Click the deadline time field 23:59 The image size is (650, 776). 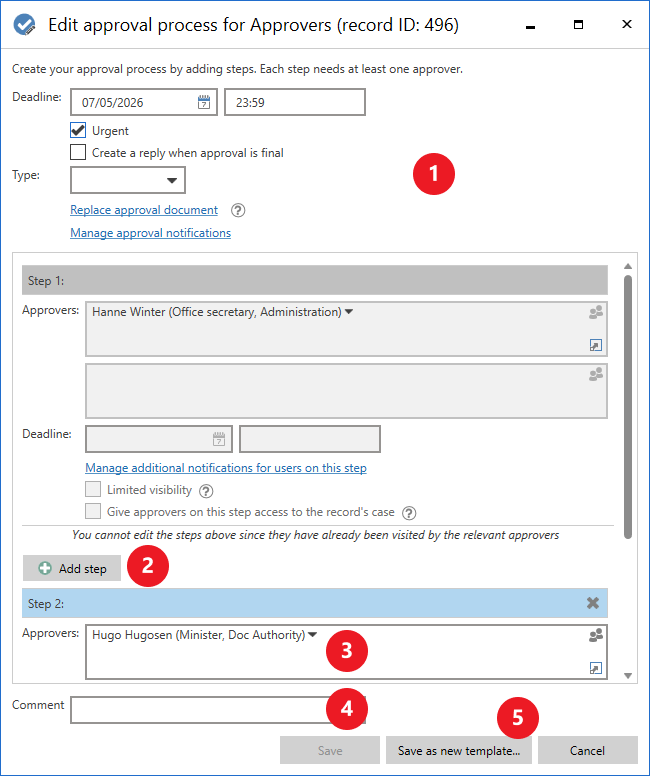[x=295, y=102]
